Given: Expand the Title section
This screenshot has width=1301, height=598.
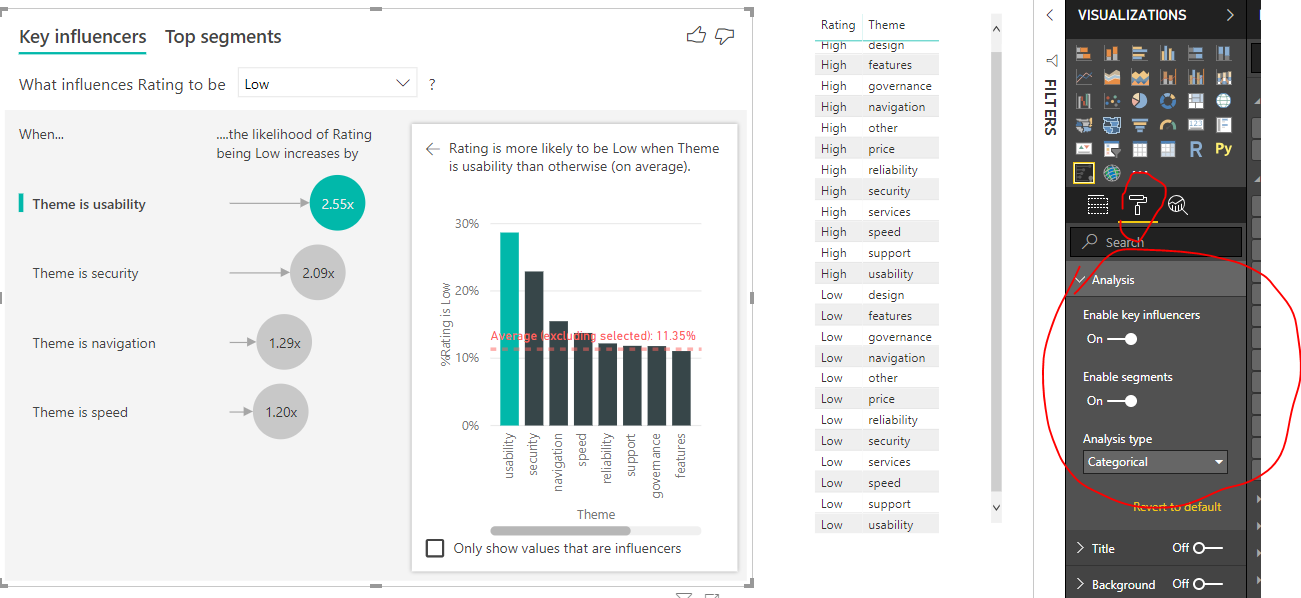Looking at the screenshot, I should tap(1080, 548).
